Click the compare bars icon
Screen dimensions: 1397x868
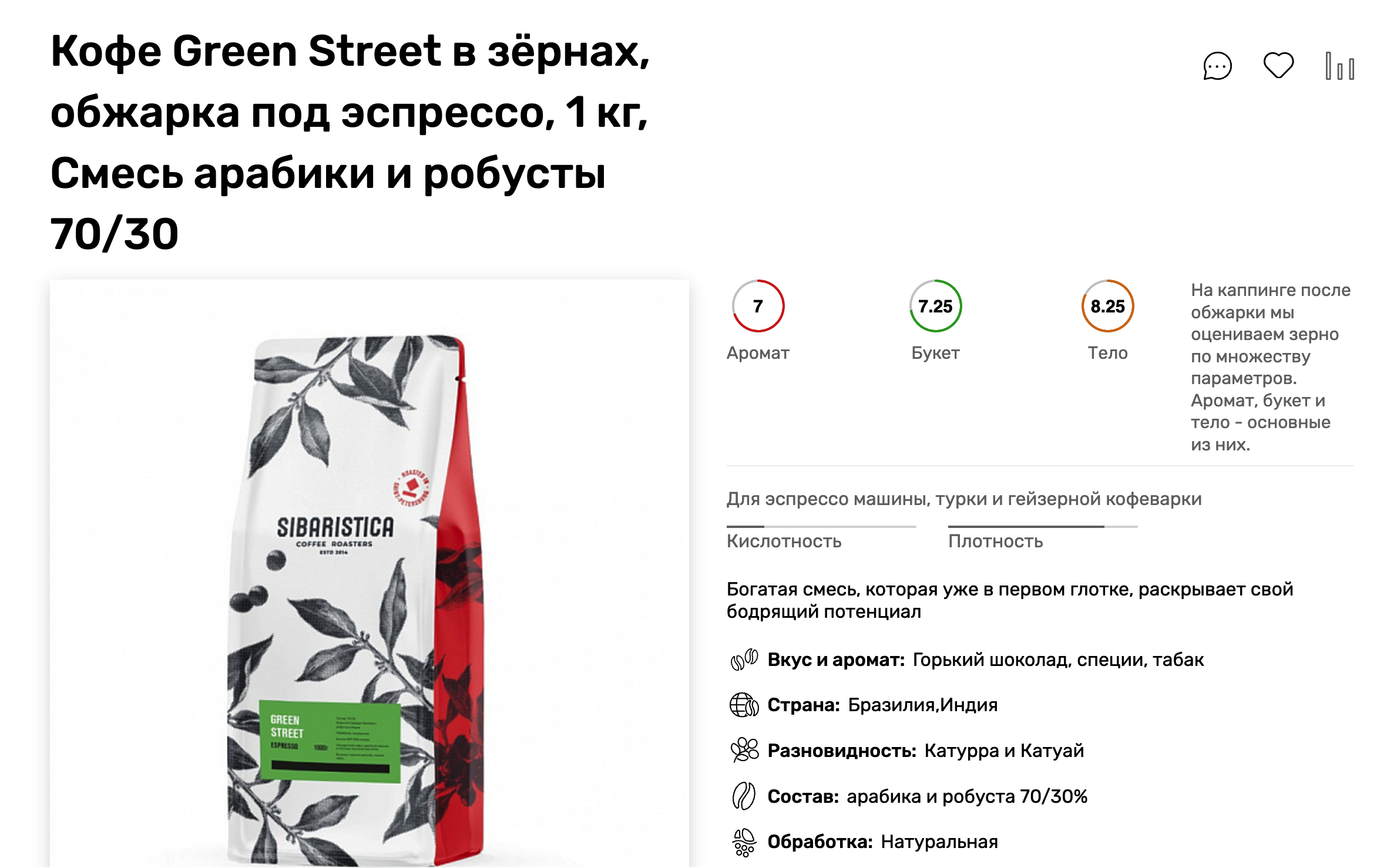point(1339,66)
